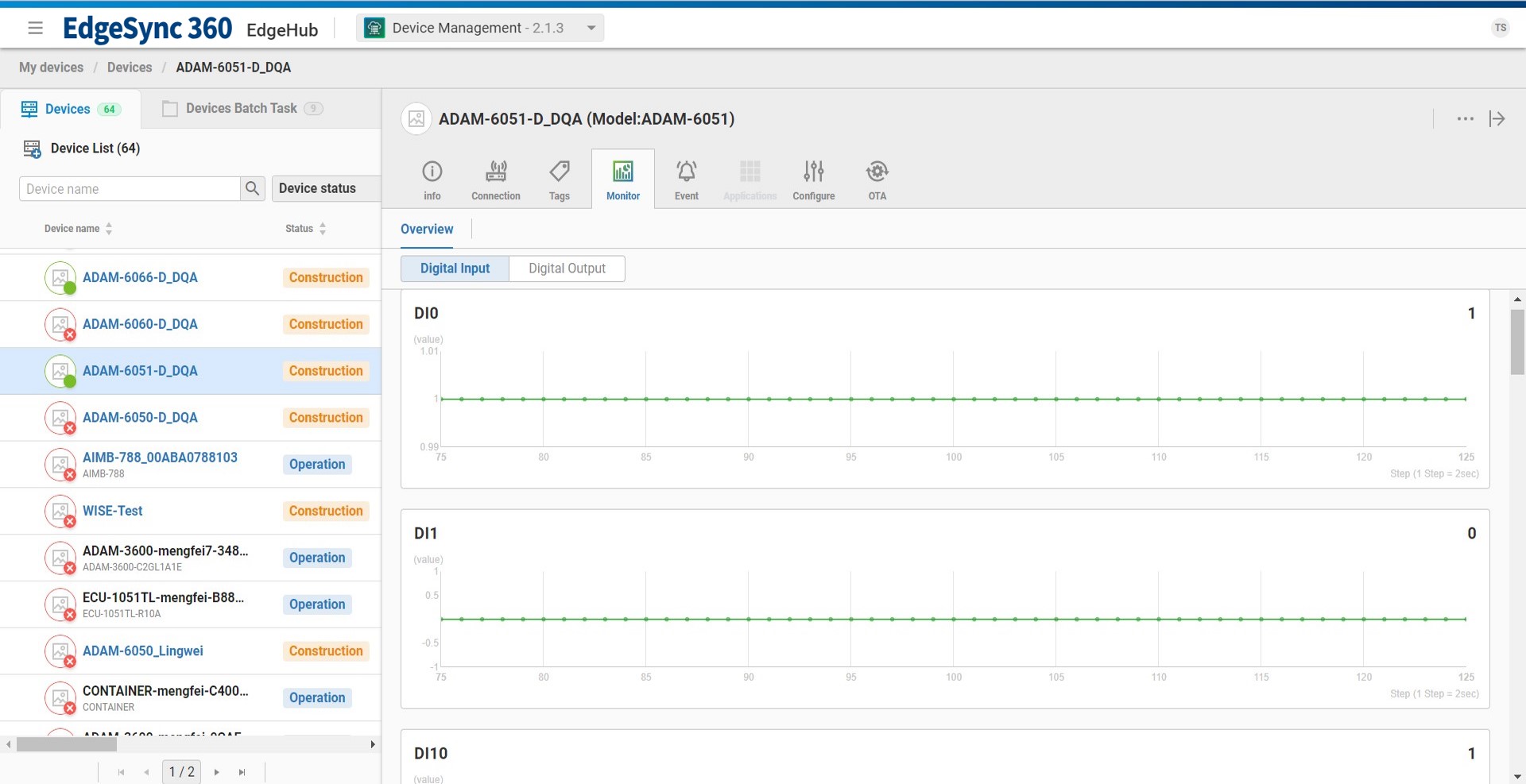Expand the Device Management version dropdown

[591, 28]
